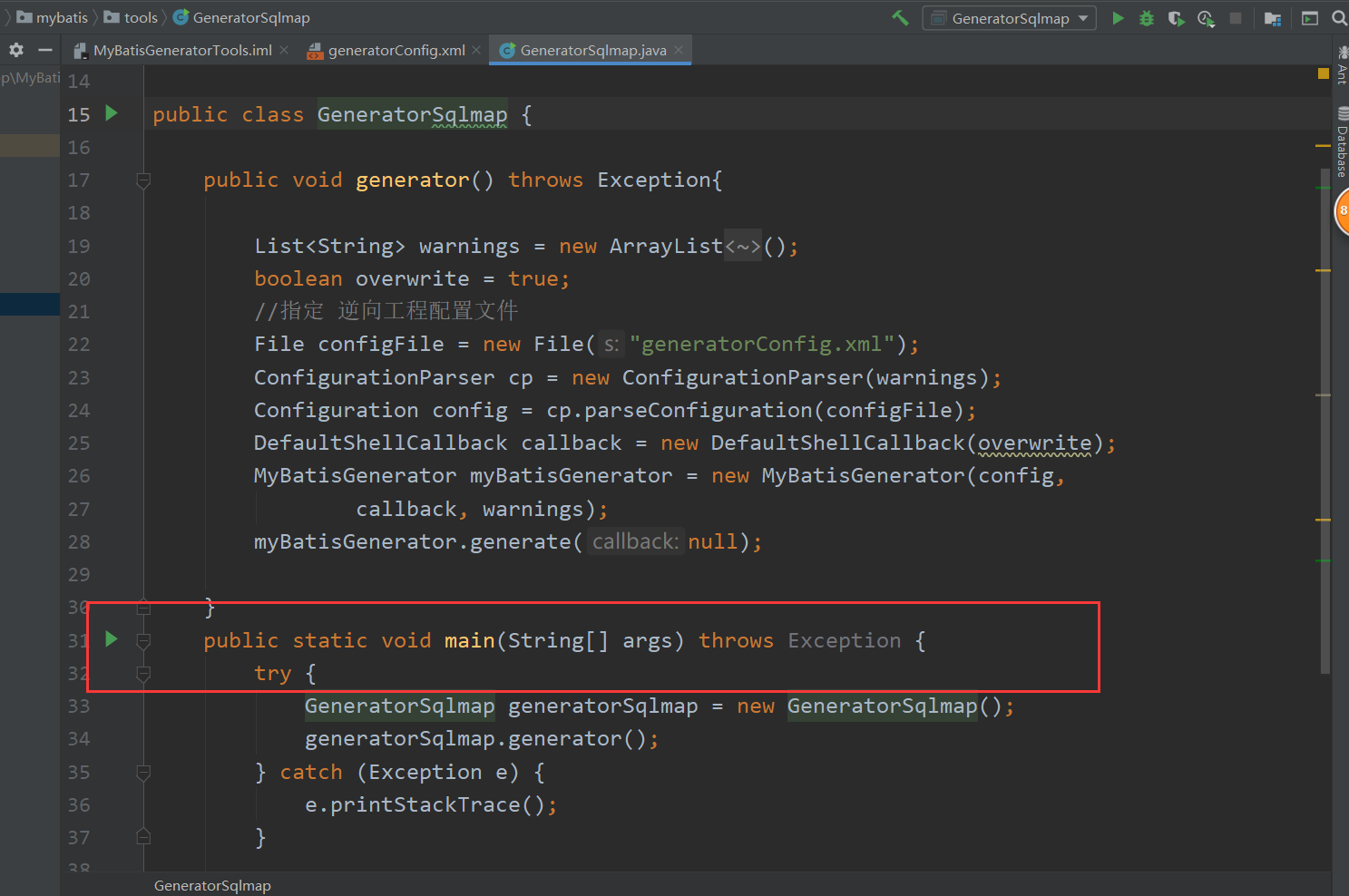Click the first warning stripe mark below status square
This screenshot has width=1349, height=896.
tap(1323, 145)
